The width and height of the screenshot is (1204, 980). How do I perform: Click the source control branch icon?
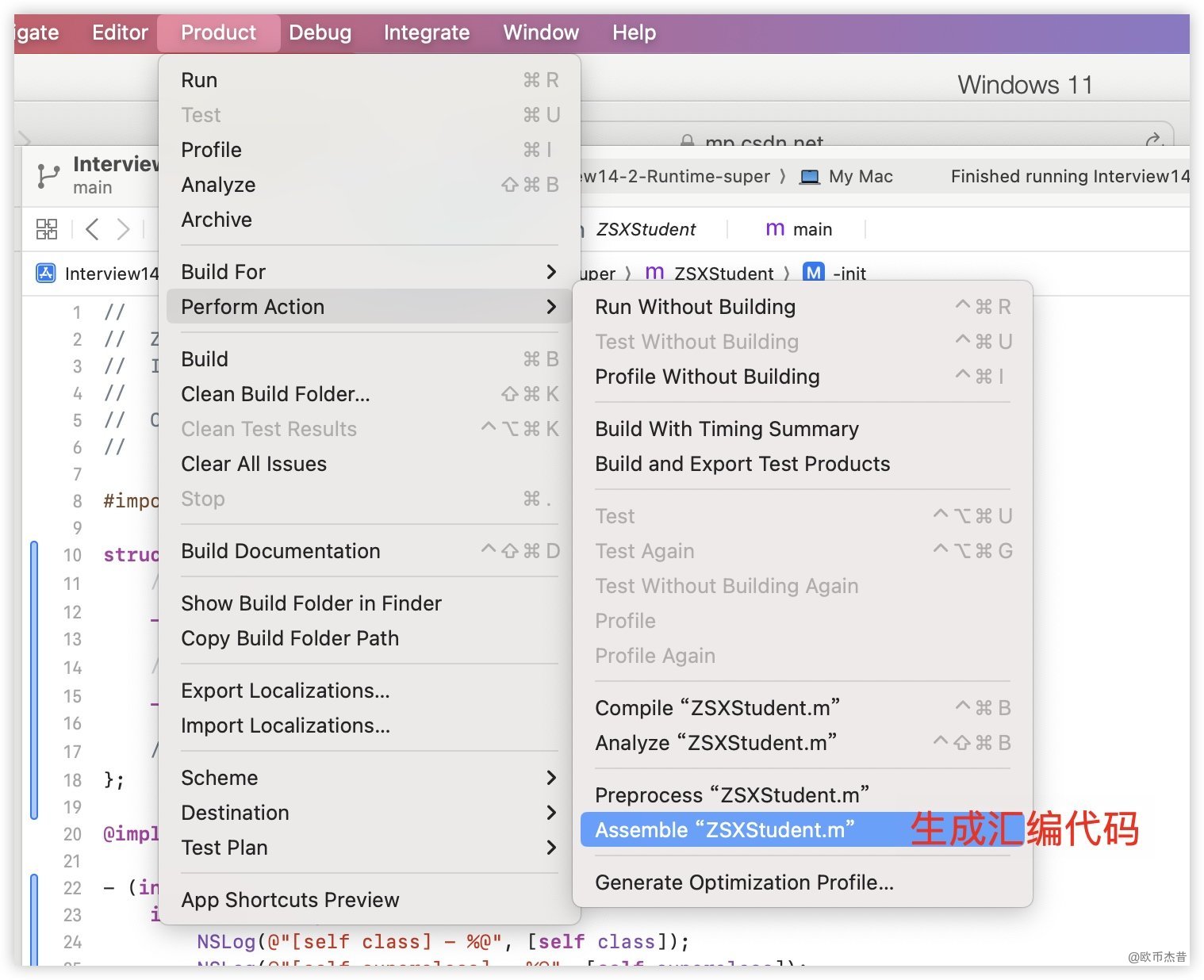coord(48,175)
